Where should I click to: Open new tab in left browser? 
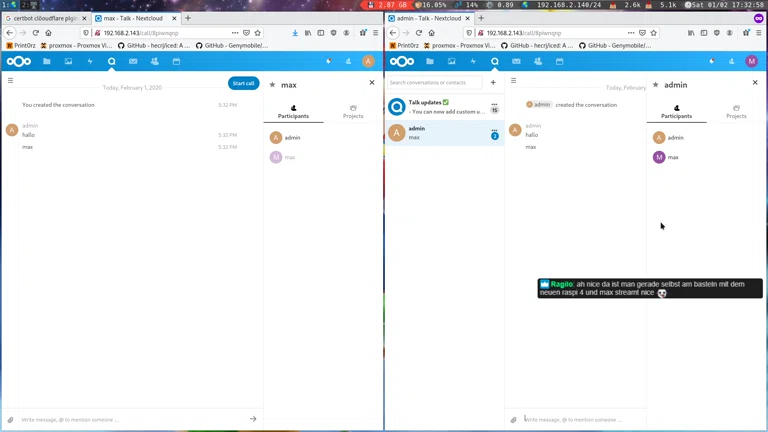click(188, 18)
